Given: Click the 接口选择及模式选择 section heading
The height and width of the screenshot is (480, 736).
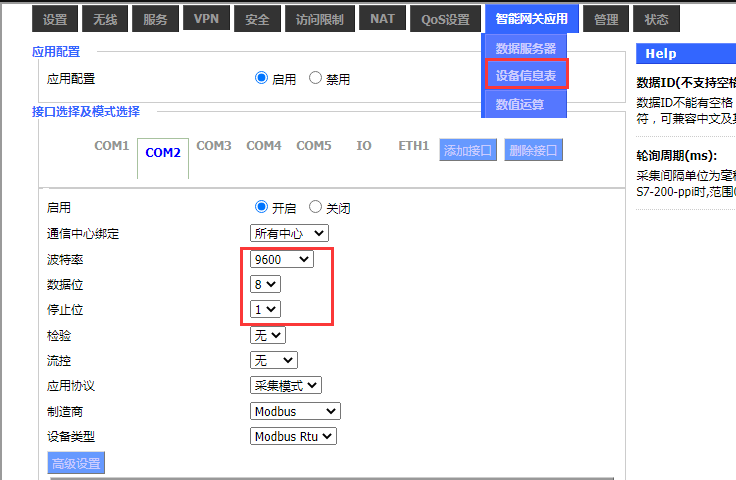Looking at the screenshot, I should point(86,112).
